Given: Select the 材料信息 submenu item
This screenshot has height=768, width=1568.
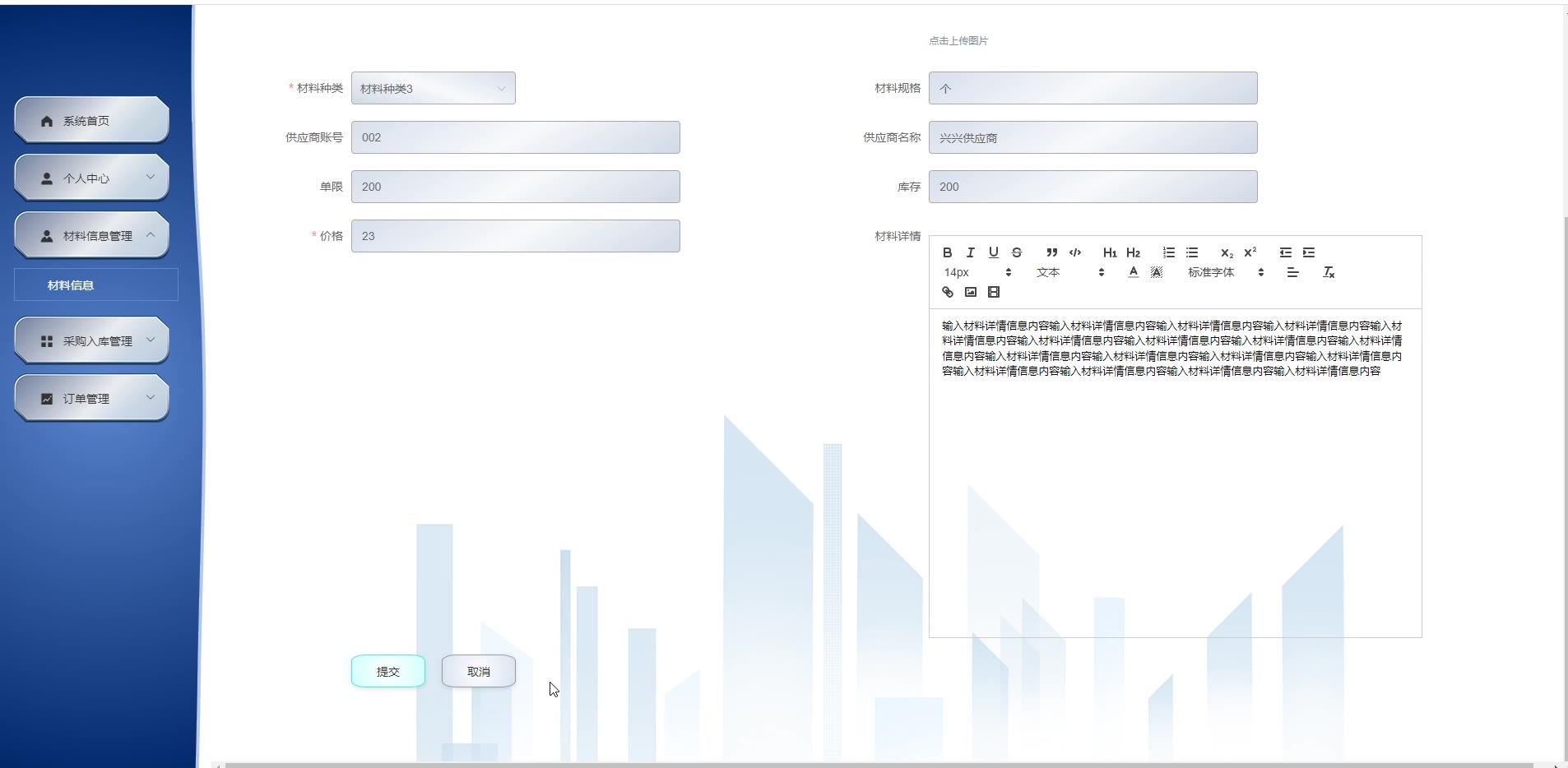Looking at the screenshot, I should pyautogui.click(x=96, y=285).
